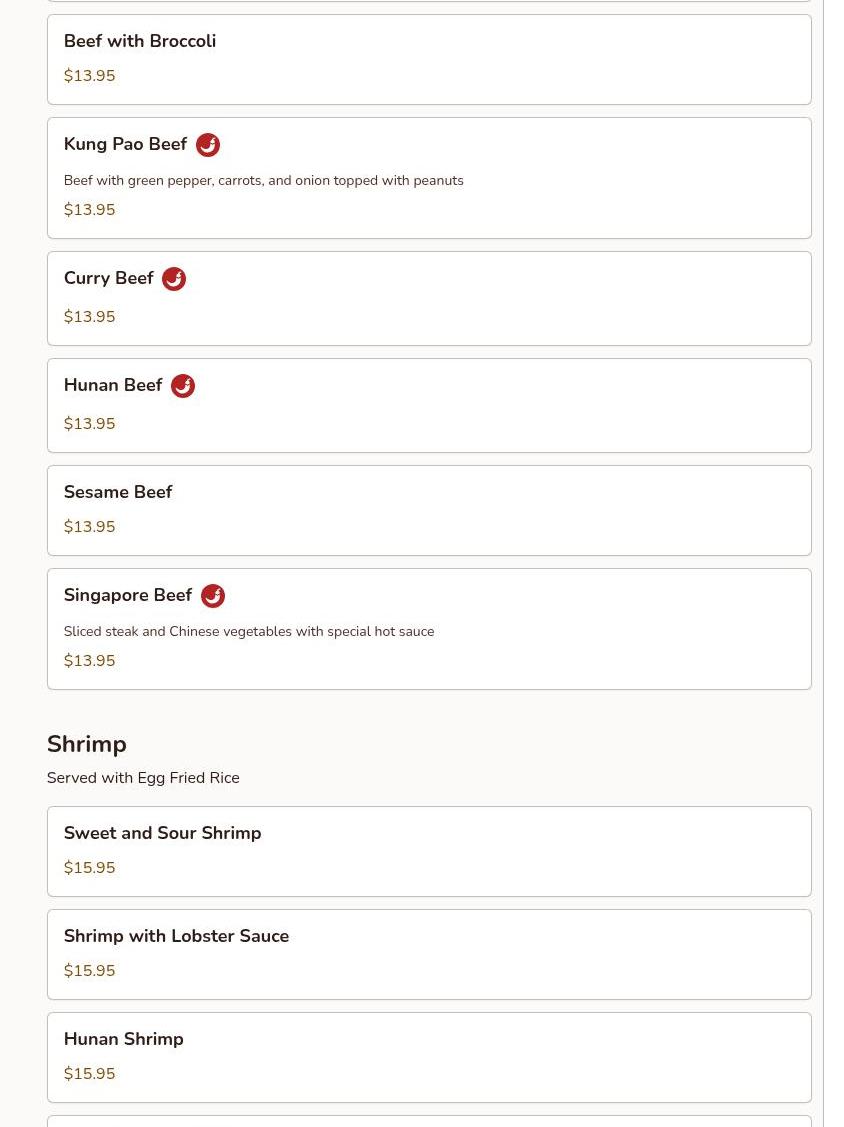The height and width of the screenshot is (1127, 844).
Task: Click the spicy pepper icon beside Hunan Beef
Action: (x=183, y=386)
